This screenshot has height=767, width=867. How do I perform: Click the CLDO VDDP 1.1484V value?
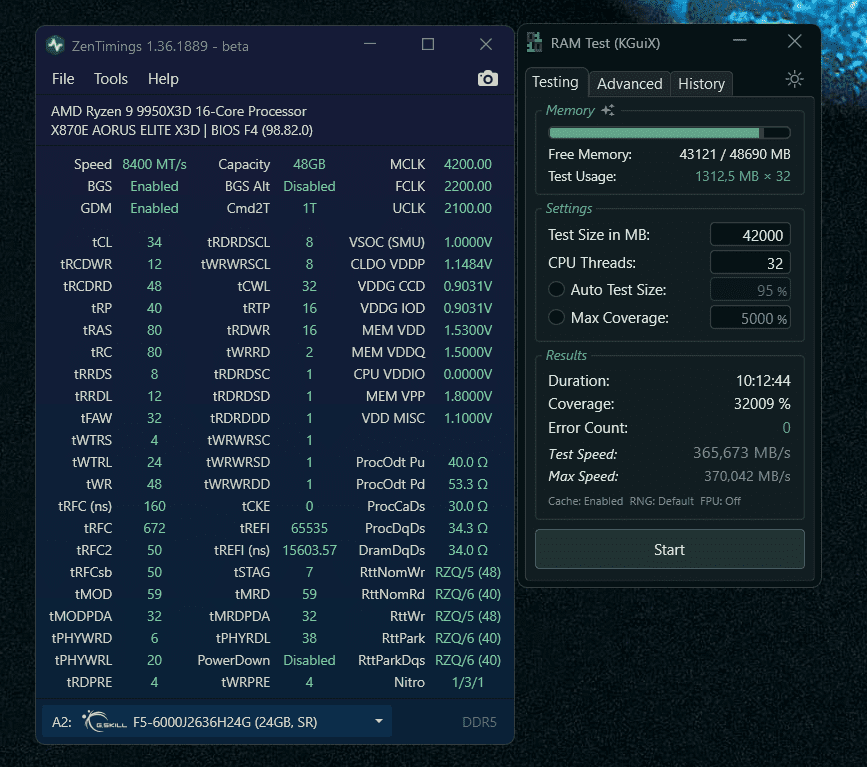[467, 264]
